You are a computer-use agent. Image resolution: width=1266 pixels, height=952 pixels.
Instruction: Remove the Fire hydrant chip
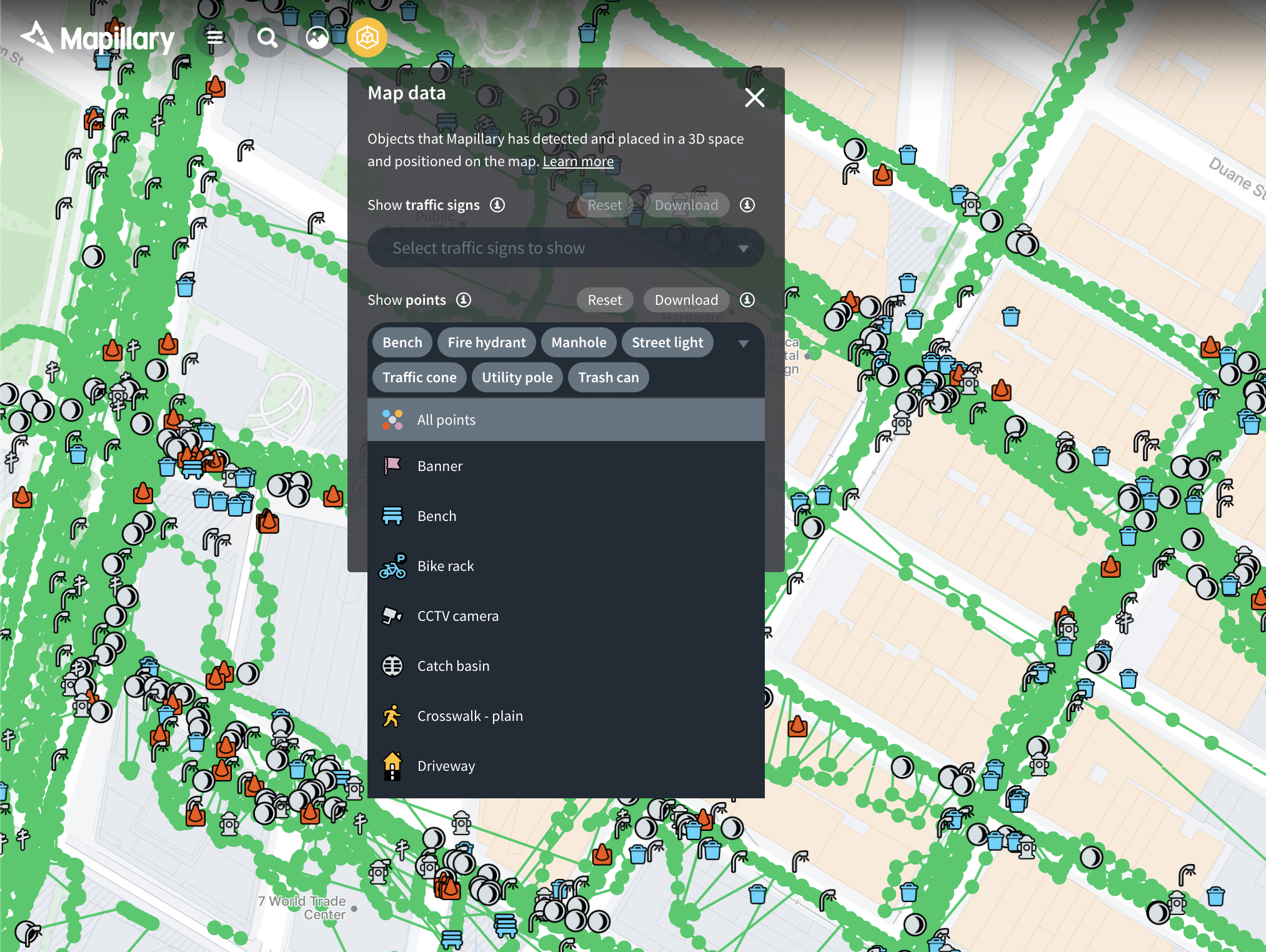point(487,342)
